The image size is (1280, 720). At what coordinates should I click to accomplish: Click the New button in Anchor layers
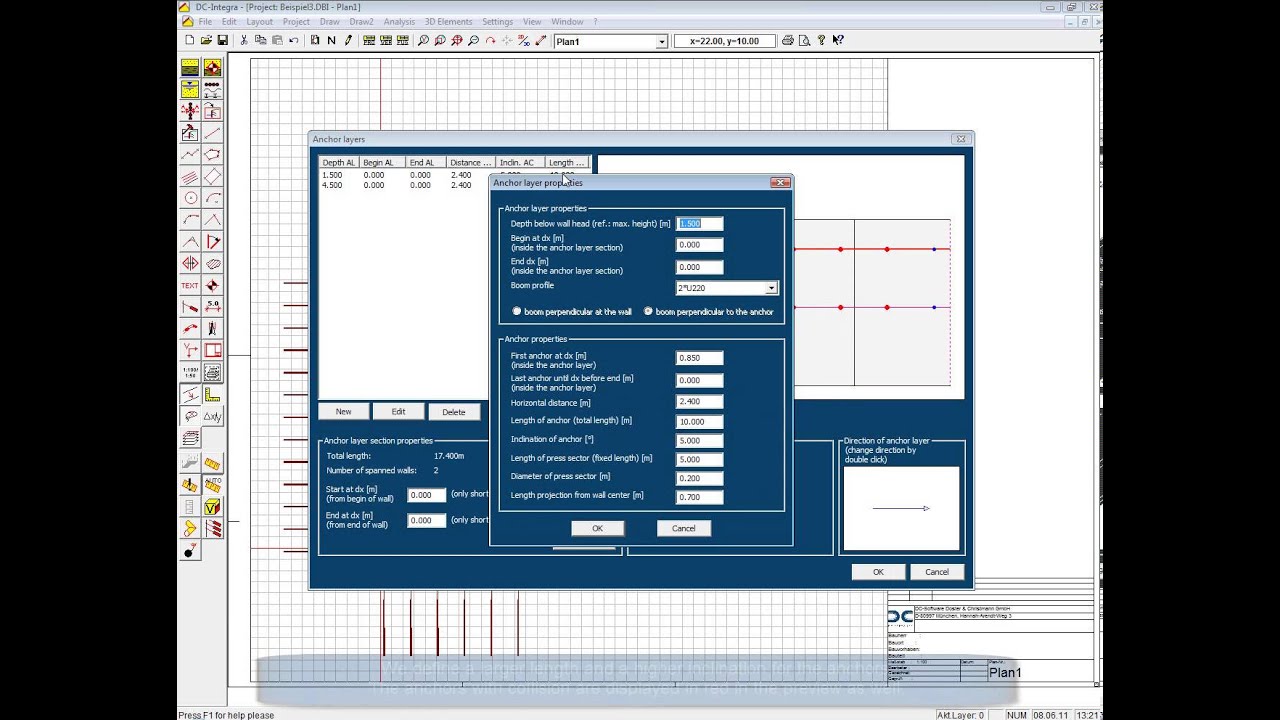point(343,412)
